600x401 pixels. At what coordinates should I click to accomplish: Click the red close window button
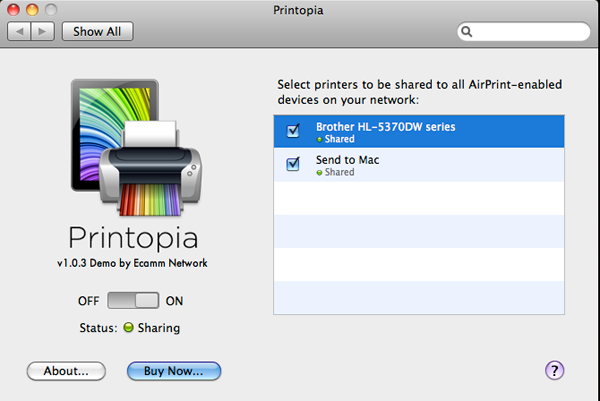[x=13, y=10]
